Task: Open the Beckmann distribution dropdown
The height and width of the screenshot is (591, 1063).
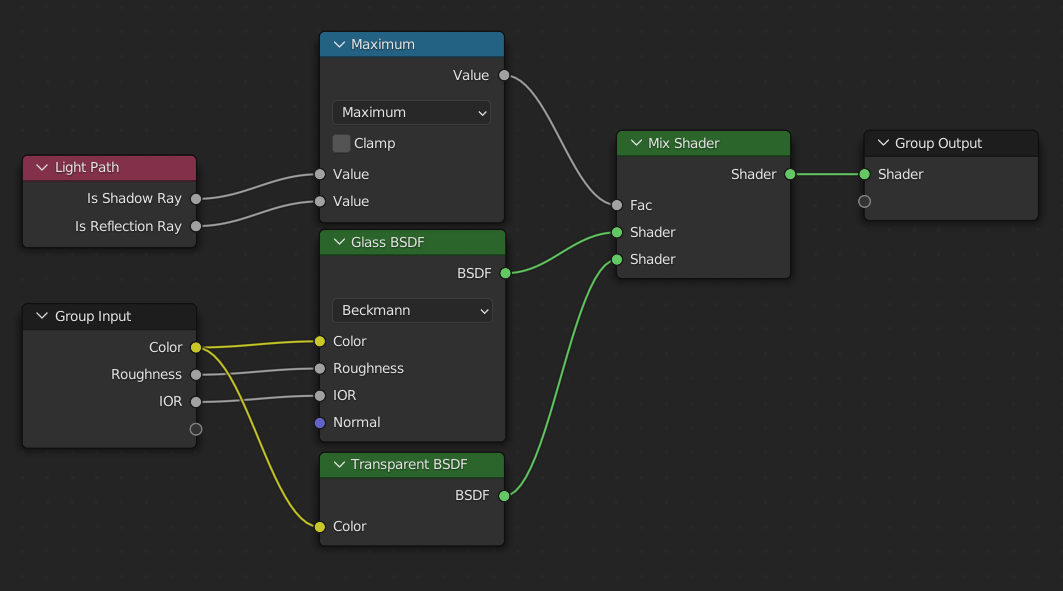Action: pyautogui.click(x=411, y=310)
